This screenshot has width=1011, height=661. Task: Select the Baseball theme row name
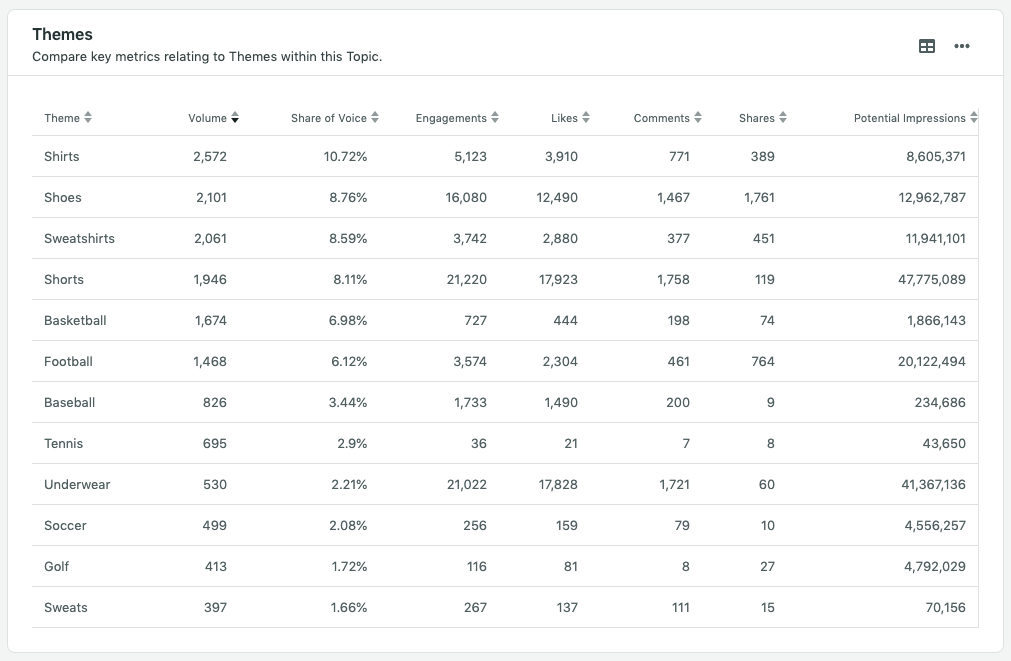click(70, 402)
